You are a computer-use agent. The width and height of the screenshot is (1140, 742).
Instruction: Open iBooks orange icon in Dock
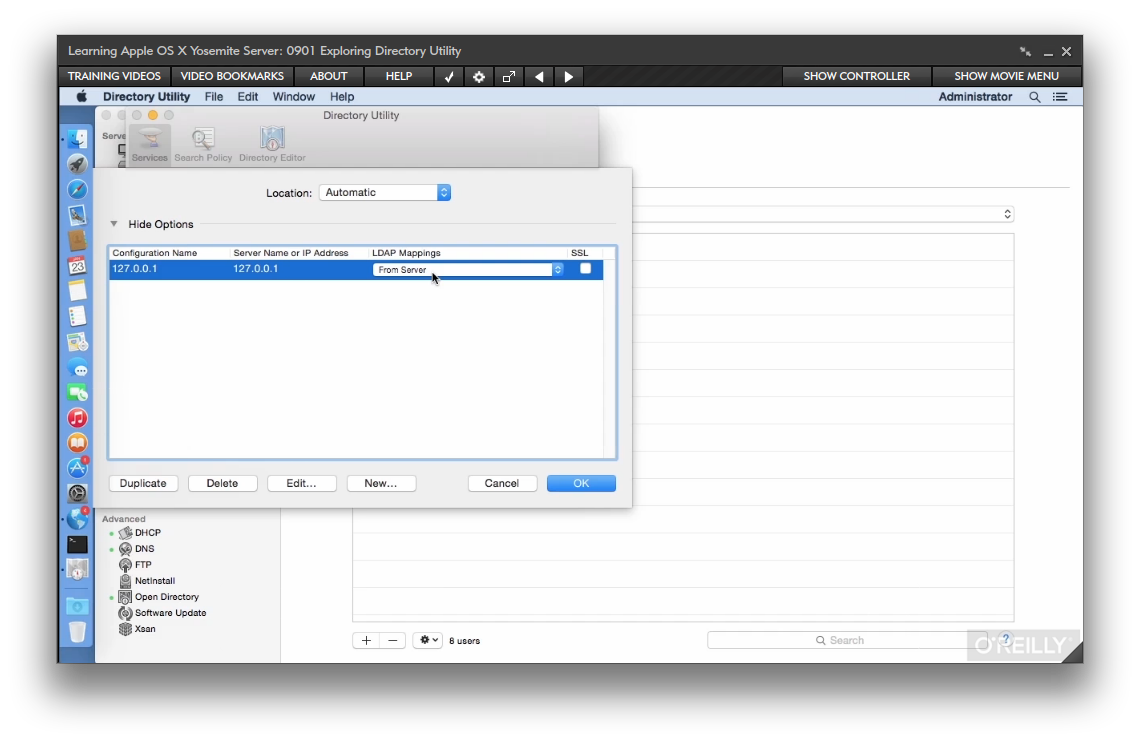(x=77, y=443)
